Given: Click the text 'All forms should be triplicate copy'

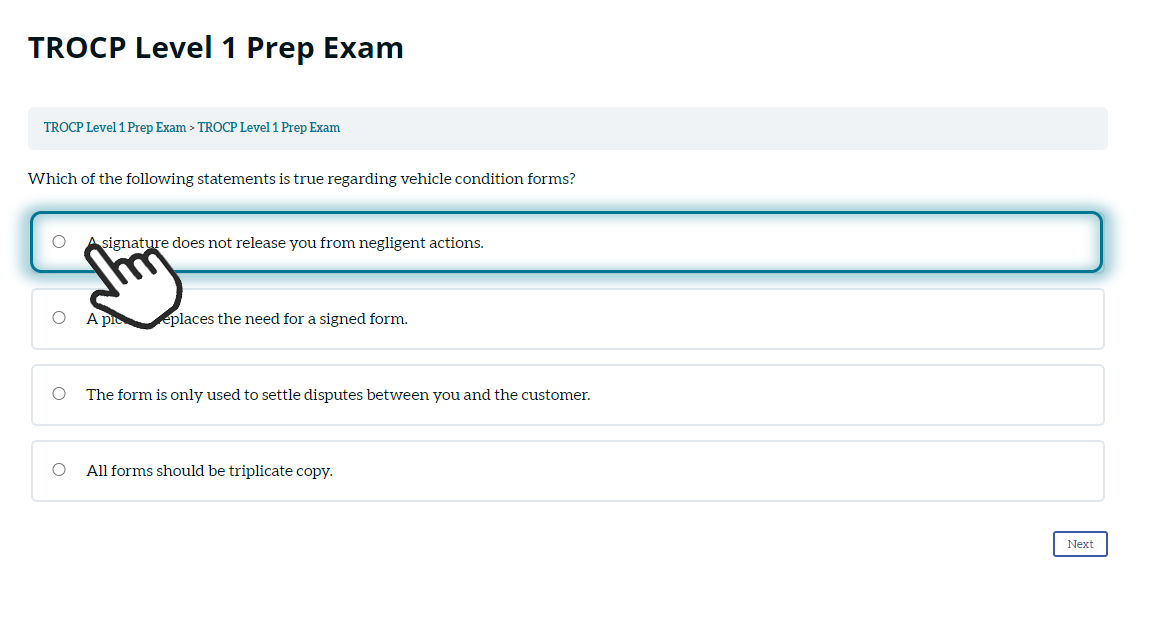Looking at the screenshot, I should 209,471.
